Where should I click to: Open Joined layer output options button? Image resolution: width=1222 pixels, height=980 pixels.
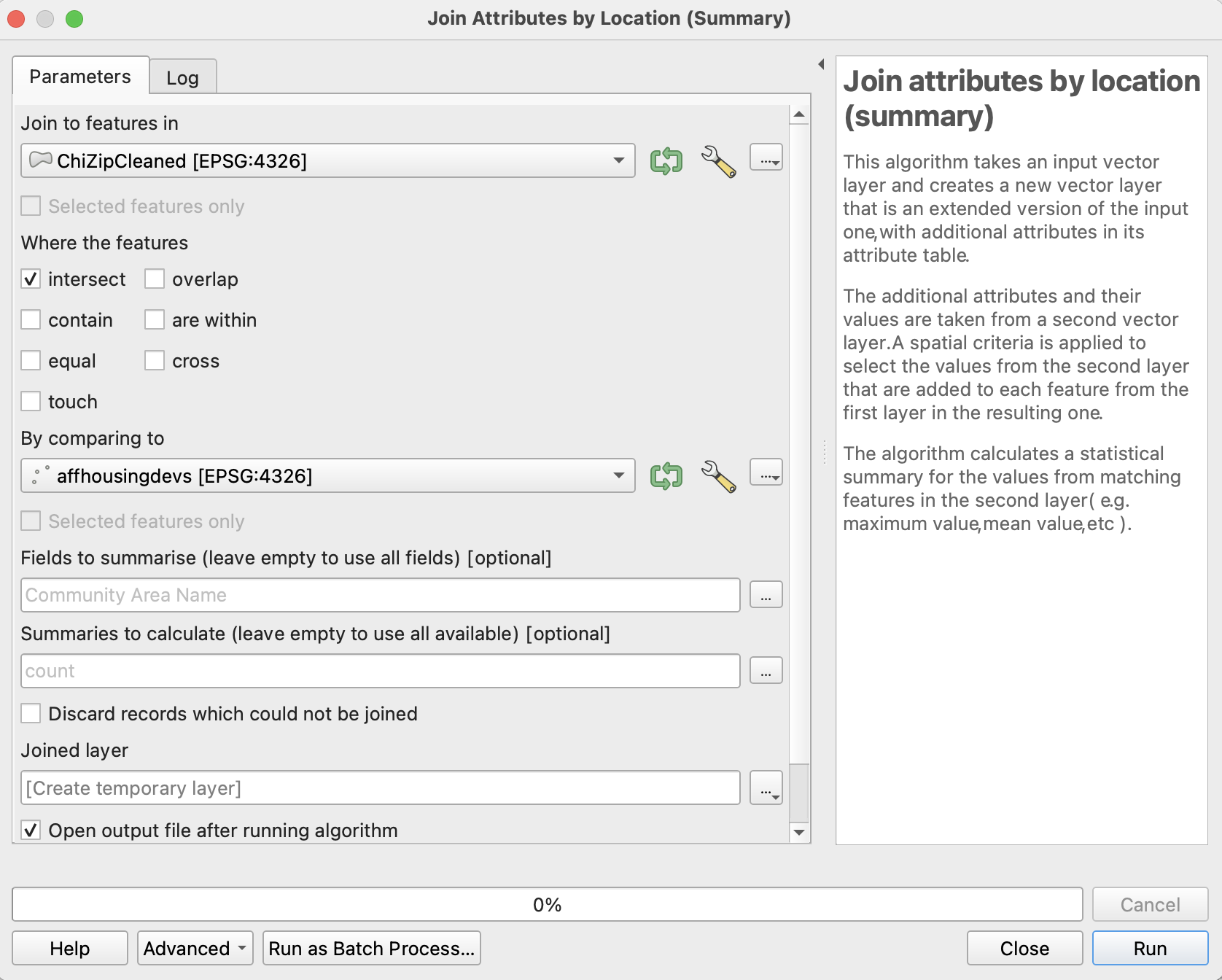pyautogui.click(x=766, y=788)
